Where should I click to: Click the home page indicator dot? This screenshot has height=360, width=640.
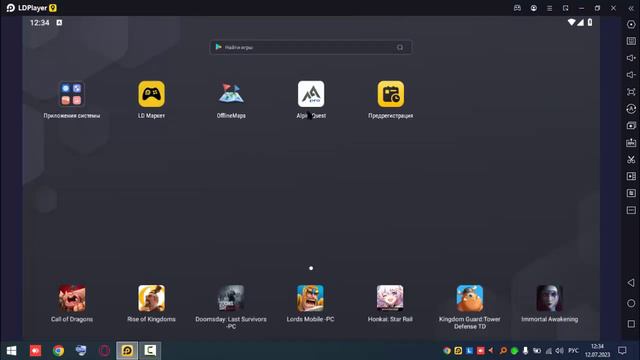311,268
